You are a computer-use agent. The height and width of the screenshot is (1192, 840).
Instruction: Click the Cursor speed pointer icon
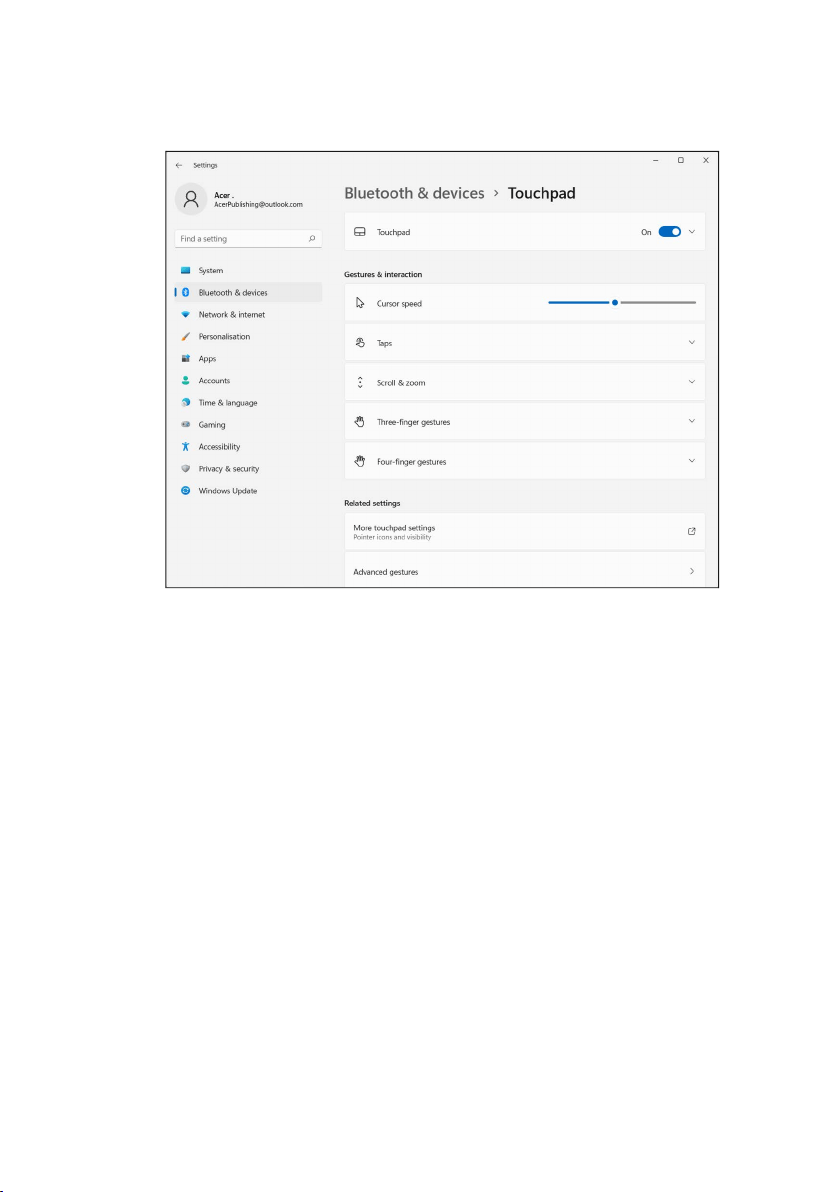[360, 303]
